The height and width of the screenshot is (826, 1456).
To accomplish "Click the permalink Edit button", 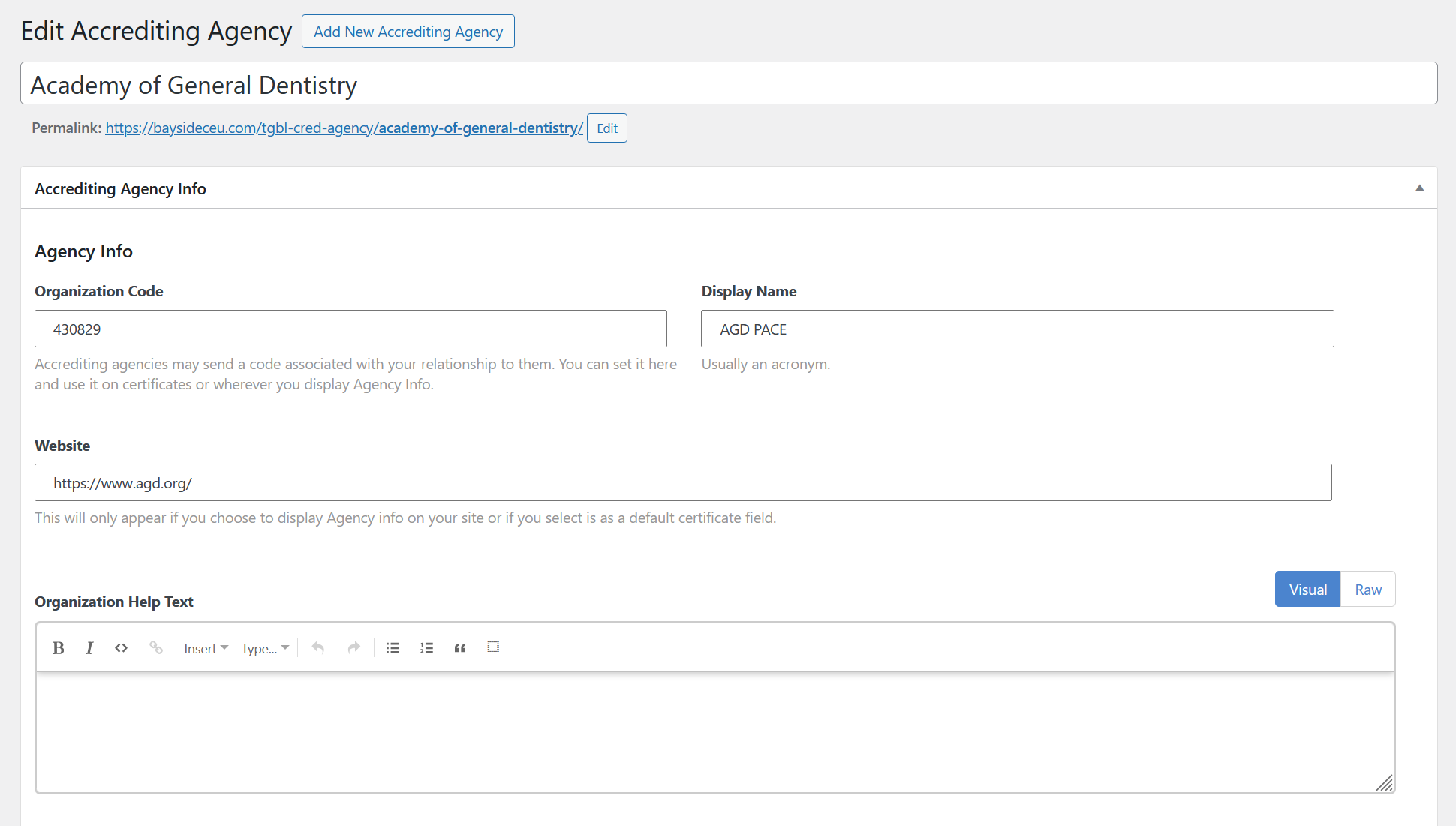I will pos(606,128).
